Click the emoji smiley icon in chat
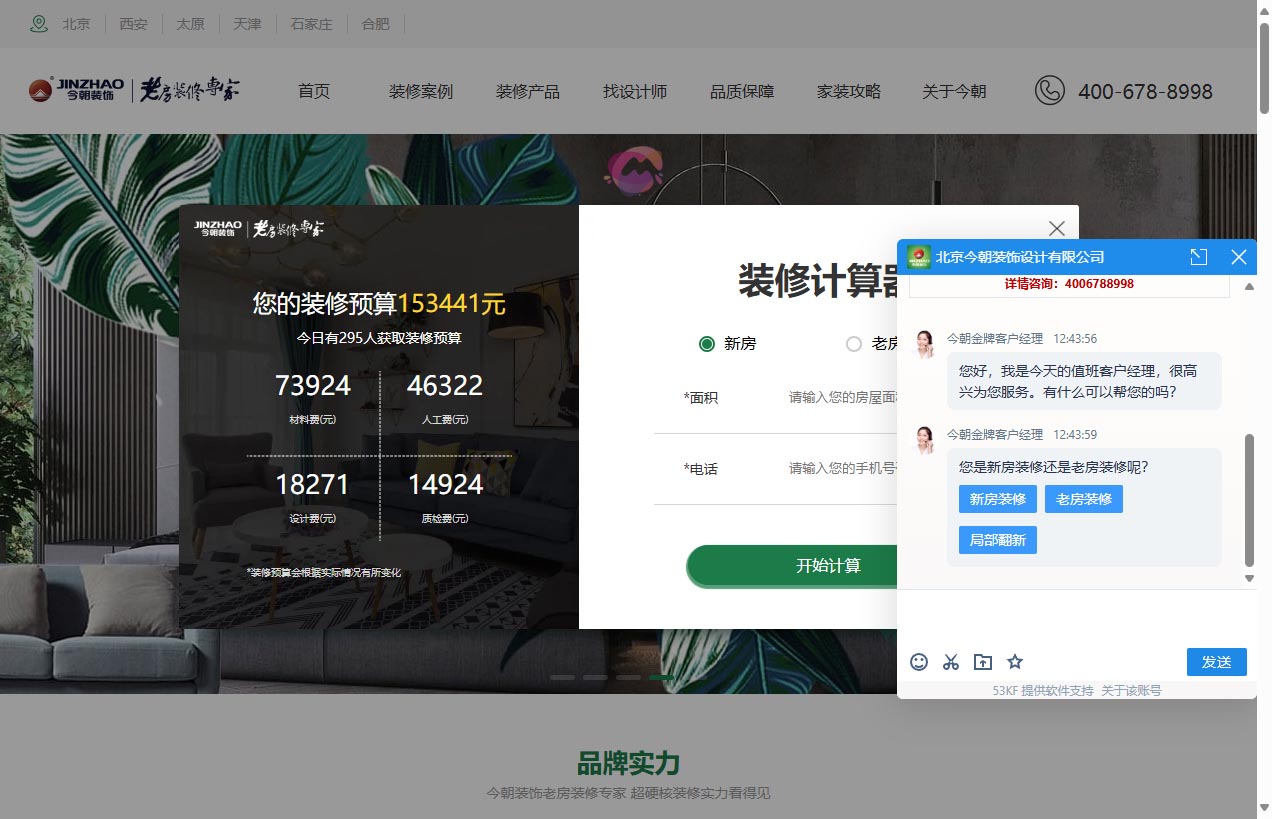This screenshot has width=1272, height=819. click(x=919, y=662)
